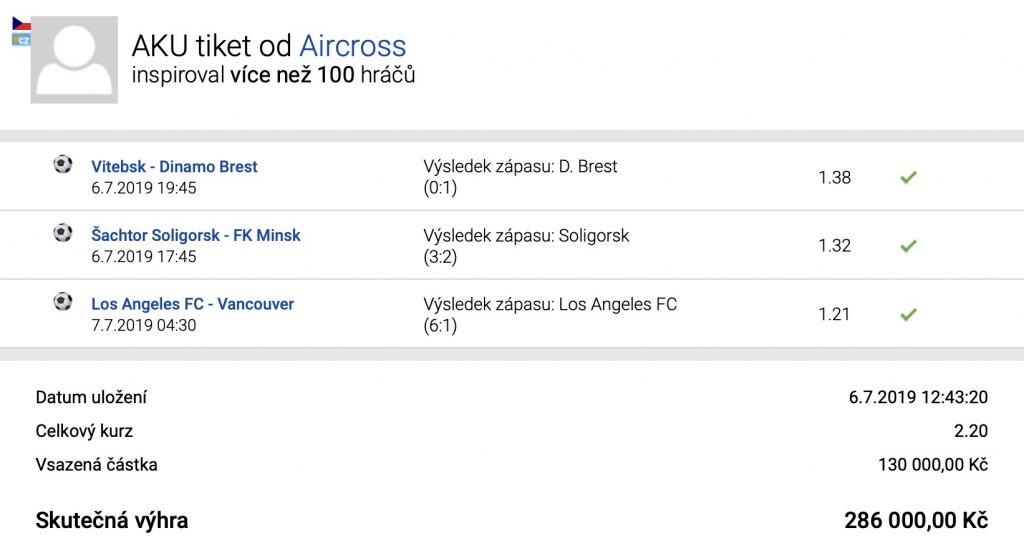Click the Celkový kurz 2.20 value

point(970,431)
